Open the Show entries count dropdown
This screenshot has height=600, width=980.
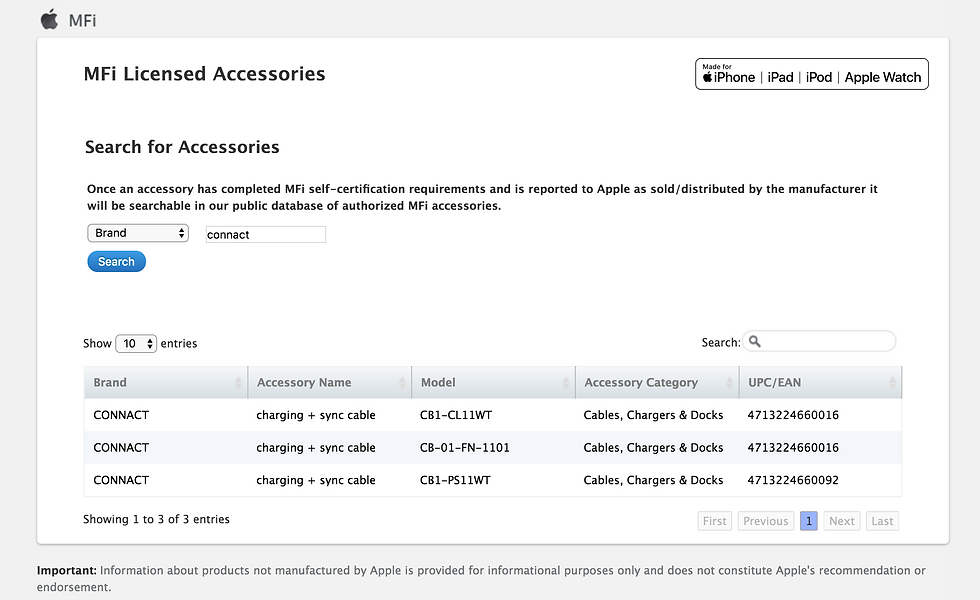point(136,343)
